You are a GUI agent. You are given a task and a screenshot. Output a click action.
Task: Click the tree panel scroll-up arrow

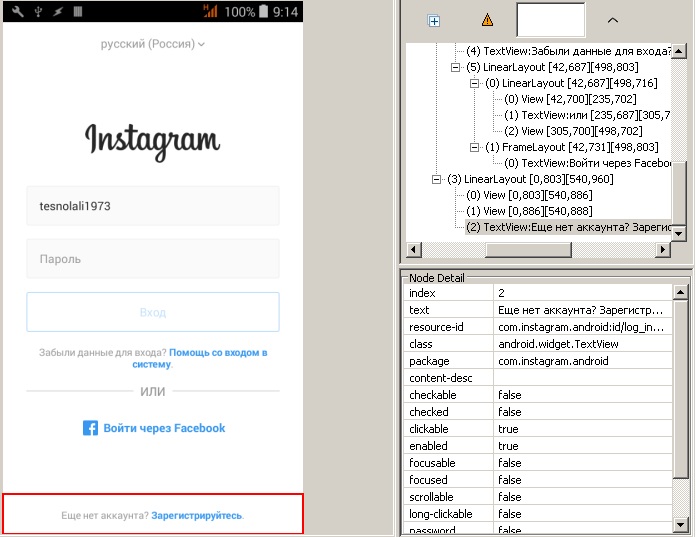point(678,51)
